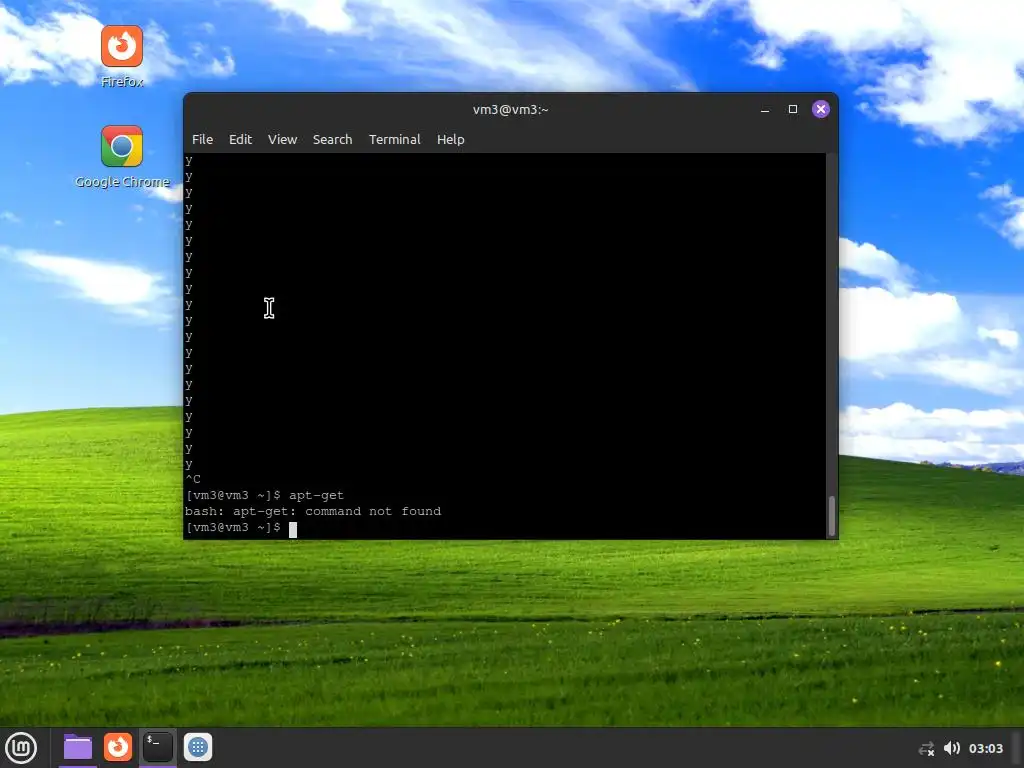
Task: Click the ^C interrupt line
Action: (193, 479)
